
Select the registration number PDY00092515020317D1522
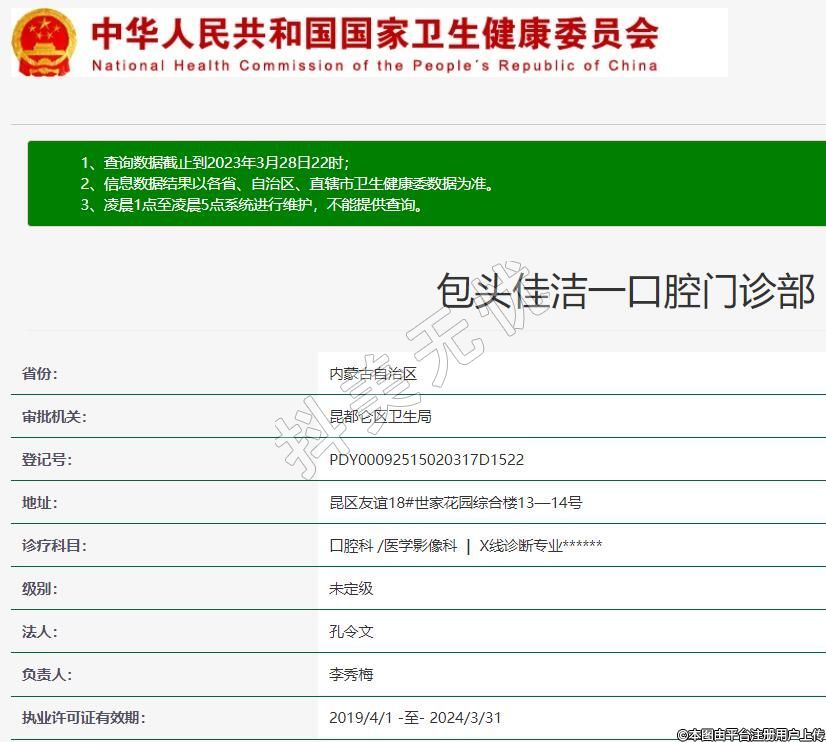tap(426, 460)
